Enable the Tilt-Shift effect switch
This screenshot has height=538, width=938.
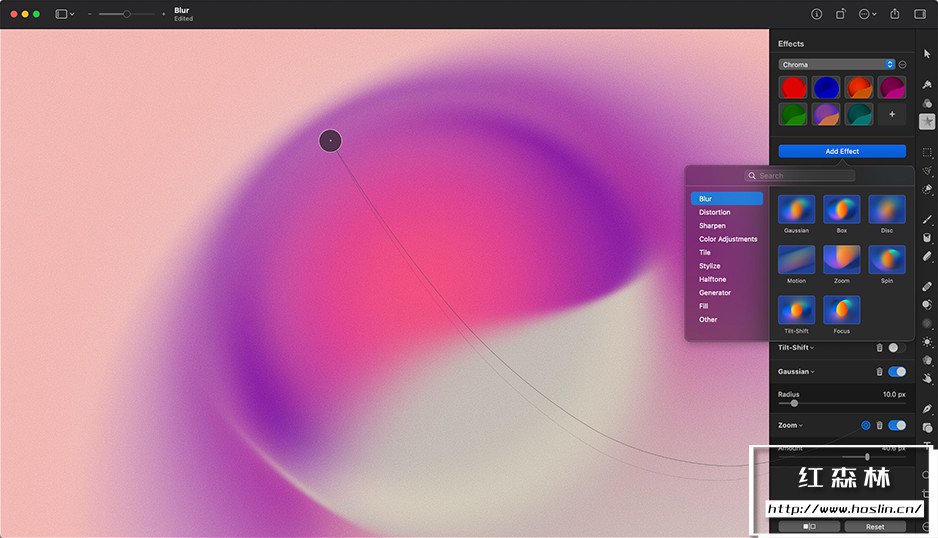pyautogui.click(x=897, y=348)
